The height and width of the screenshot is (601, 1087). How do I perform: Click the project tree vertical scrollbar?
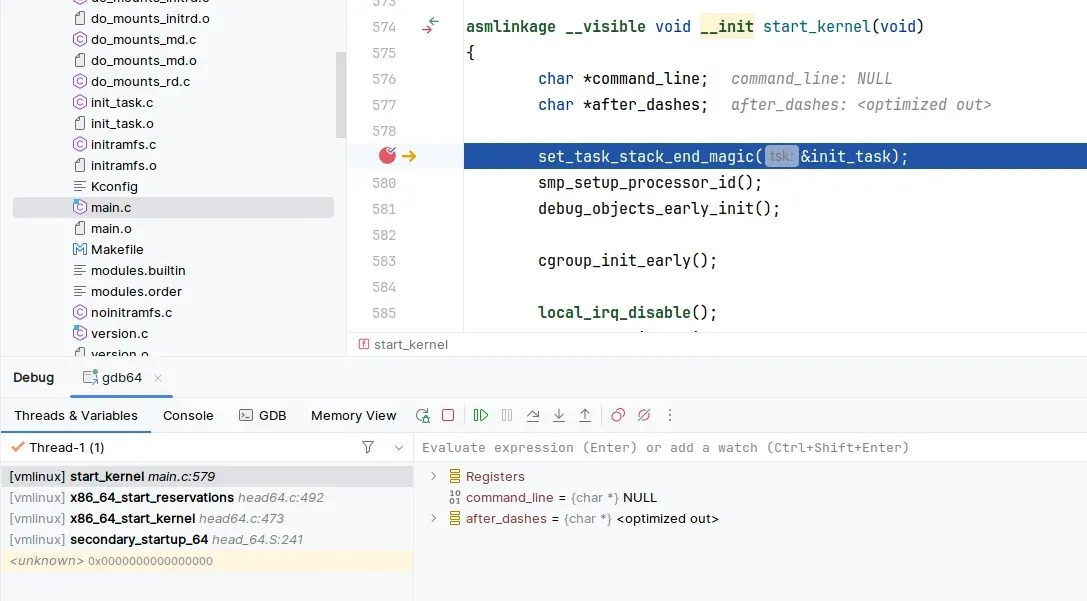(340, 95)
